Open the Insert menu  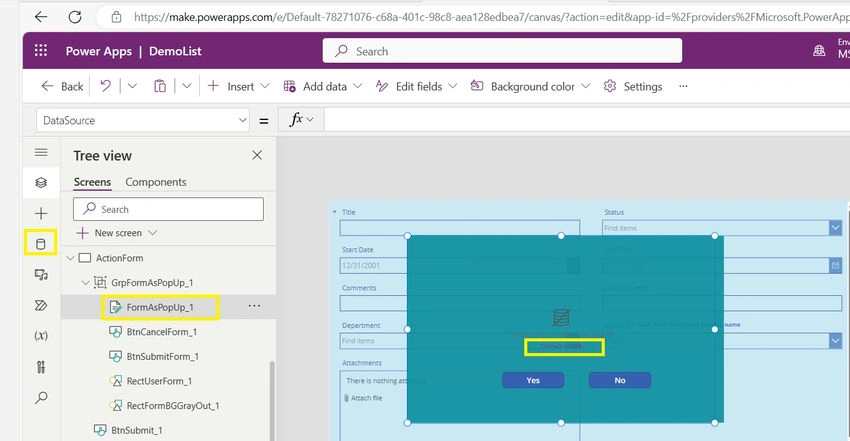[x=238, y=86]
